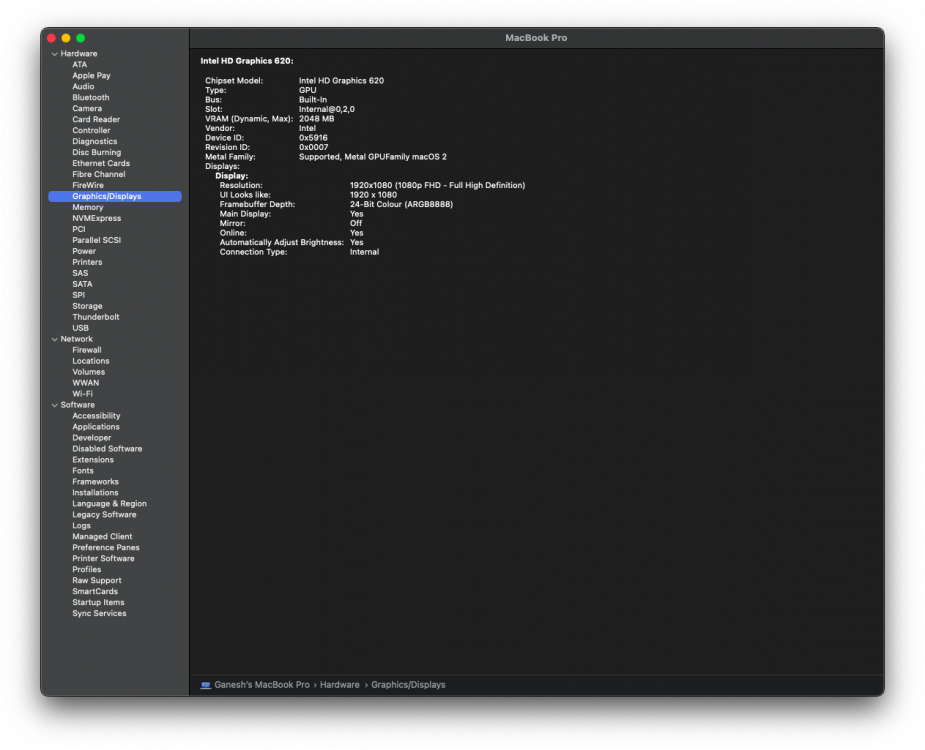The width and height of the screenshot is (925, 750).
Task: Select Thunderbolt in the sidebar
Action: [96, 317]
